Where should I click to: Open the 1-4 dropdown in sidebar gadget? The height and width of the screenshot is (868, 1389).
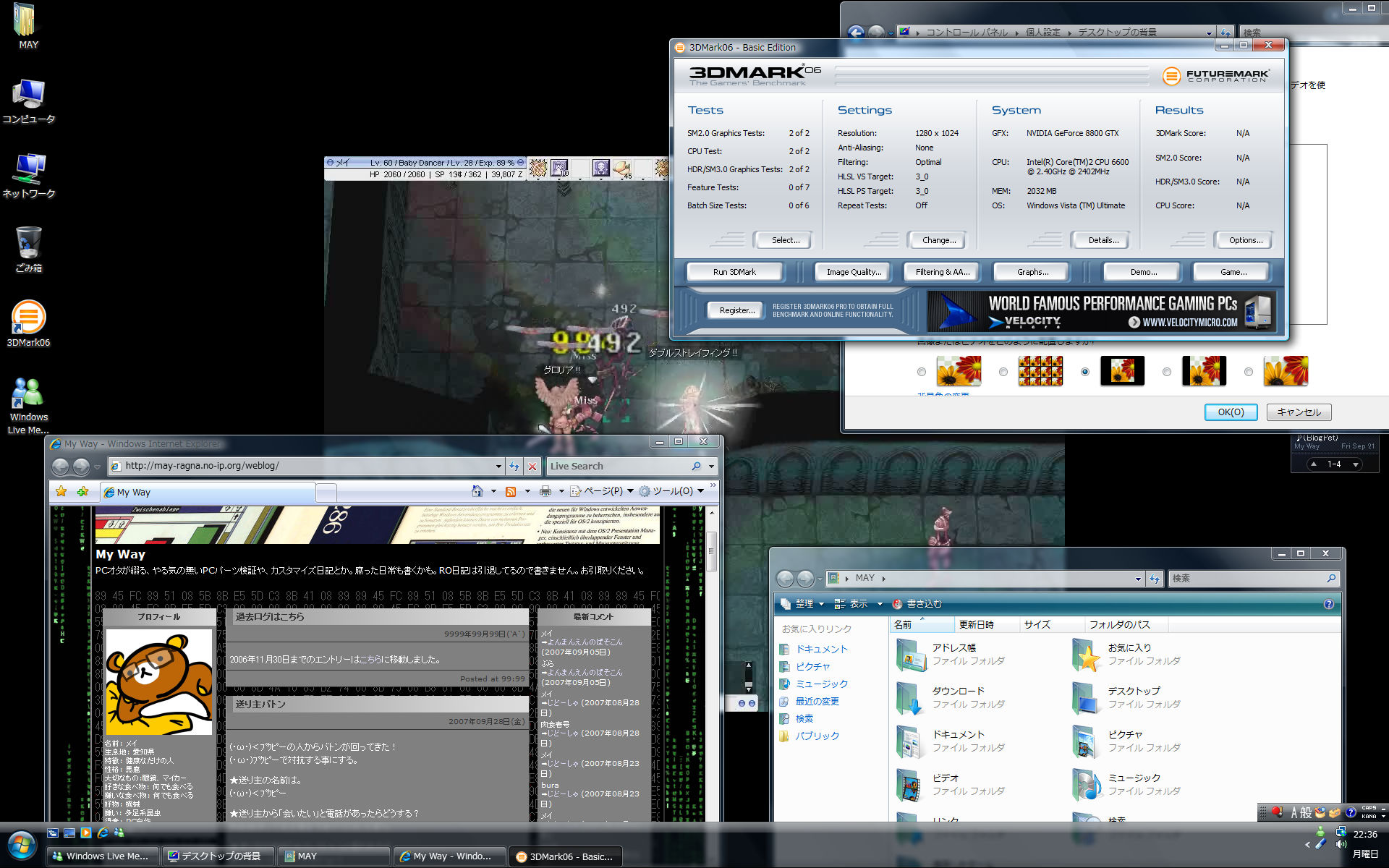coord(1356,464)
